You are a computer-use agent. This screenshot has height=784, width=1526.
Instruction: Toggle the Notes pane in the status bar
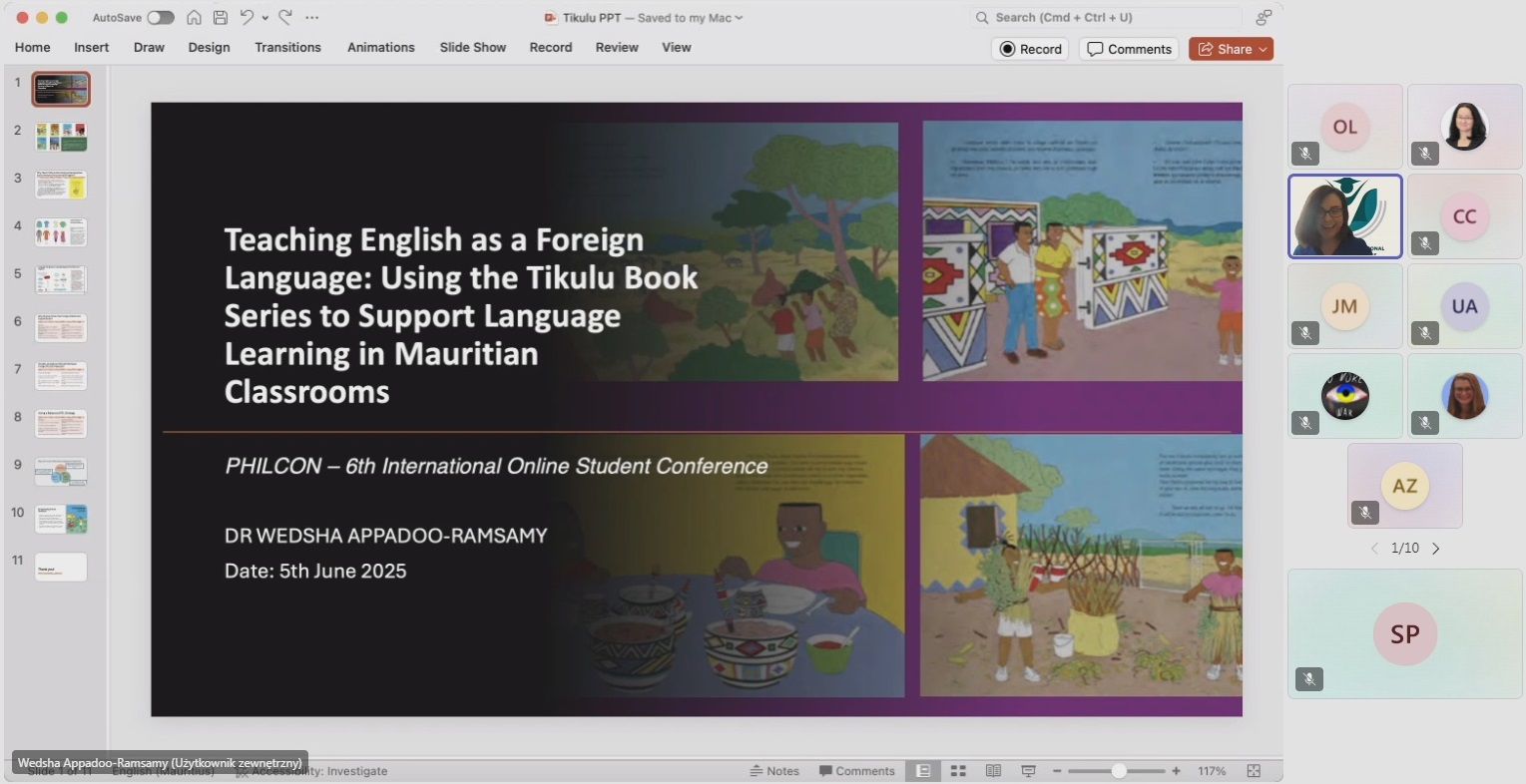click(x=774, y=771)
